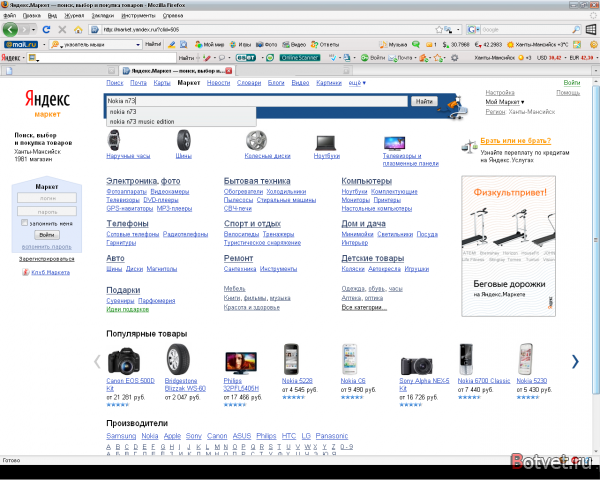
Task: Open the Samsung manufacturer link
Action: (121, 436)
